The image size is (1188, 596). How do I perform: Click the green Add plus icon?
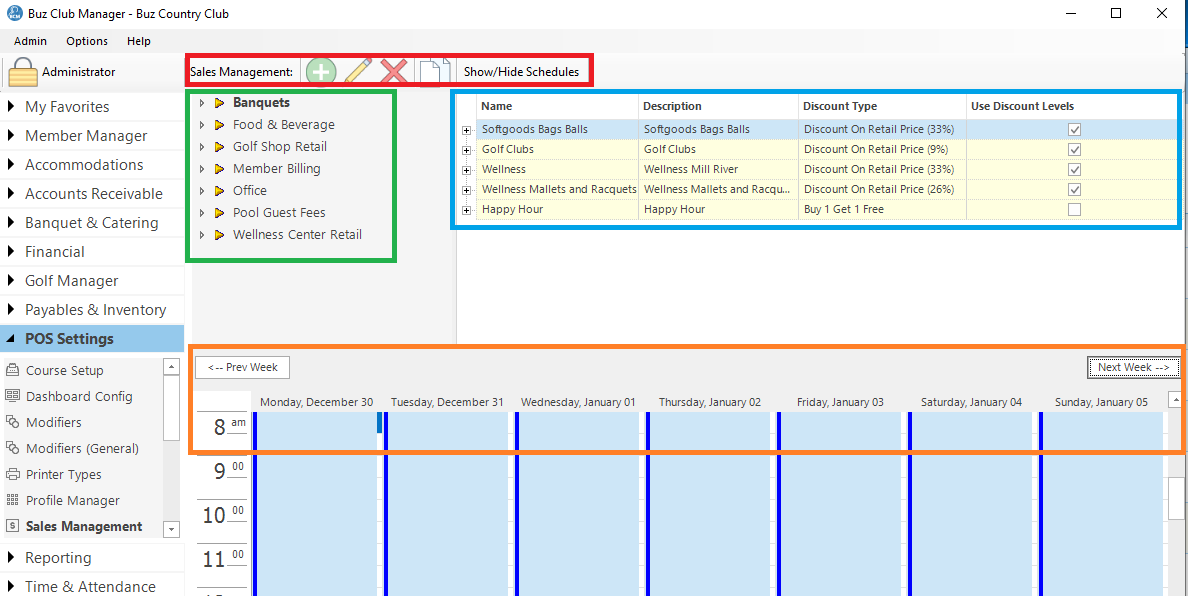(321, 72)
